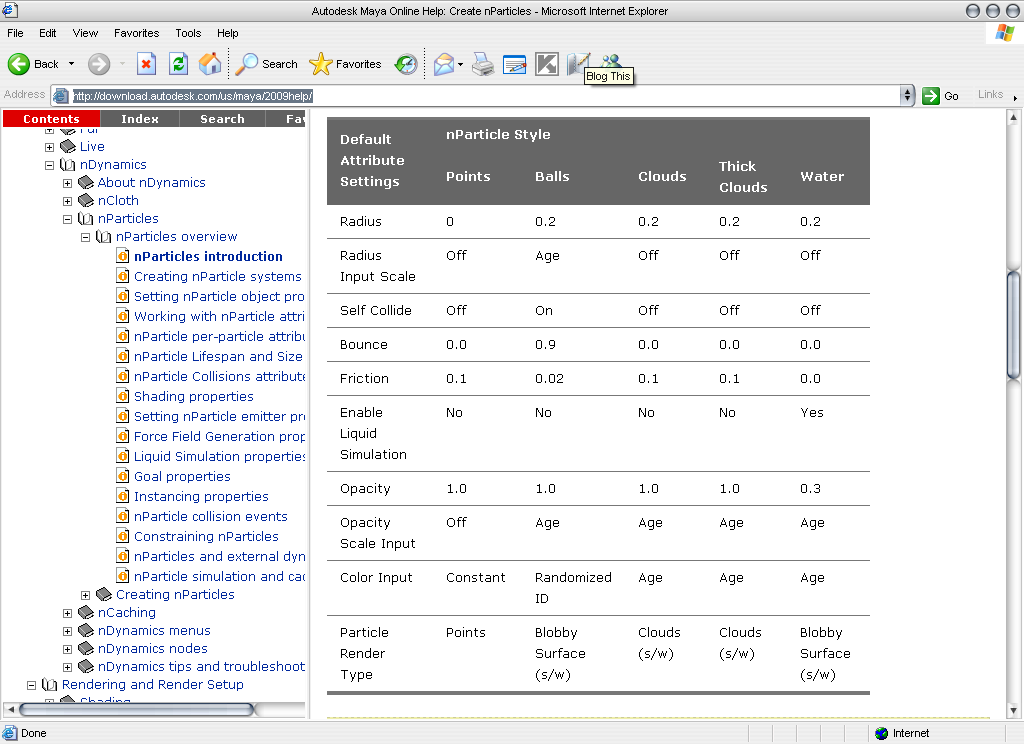Switch to the Contents tab
This screenshot has height=744, width=1024.
(52, 119)
